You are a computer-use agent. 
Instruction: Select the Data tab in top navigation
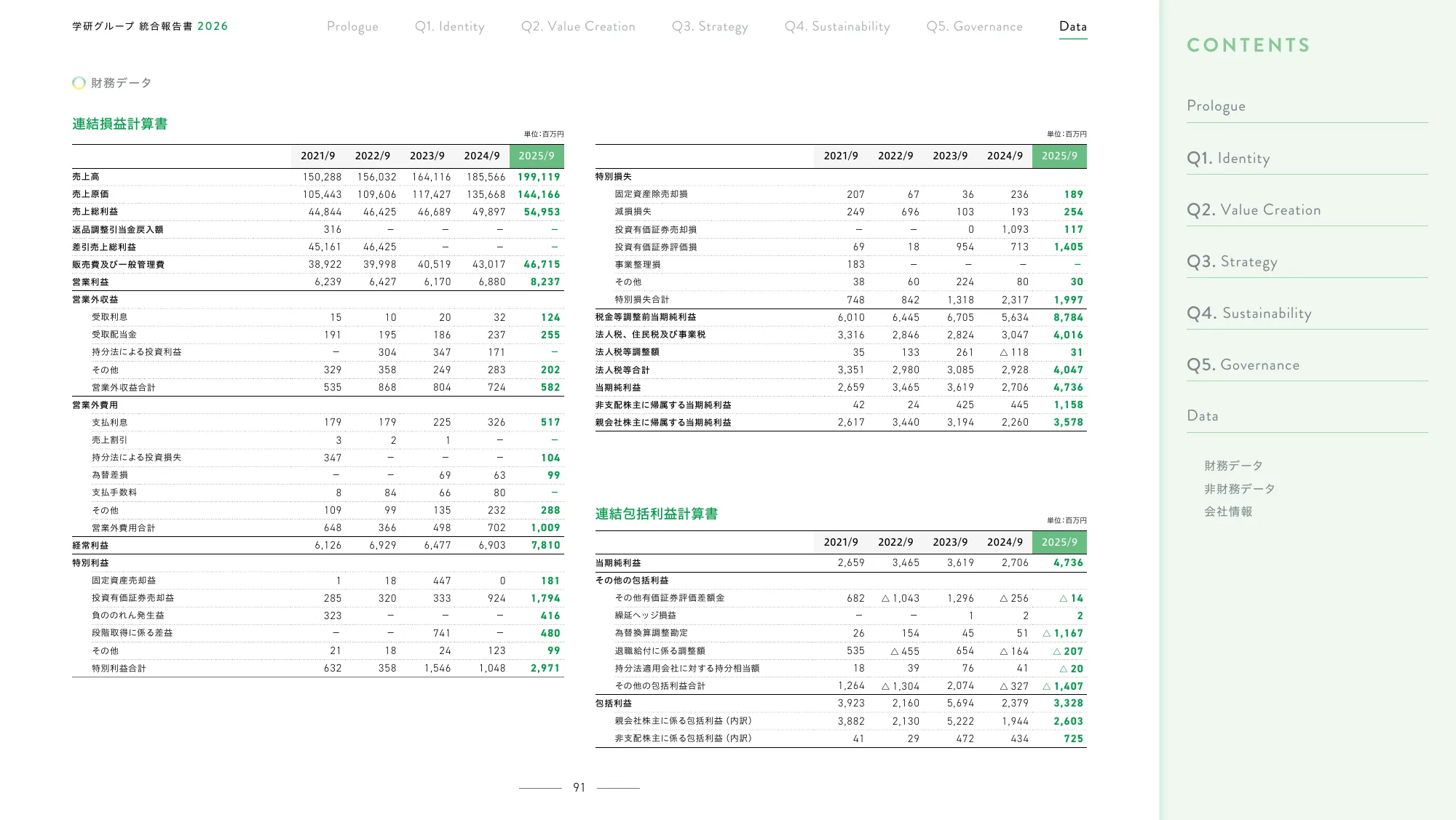[x=1073, y=27]
